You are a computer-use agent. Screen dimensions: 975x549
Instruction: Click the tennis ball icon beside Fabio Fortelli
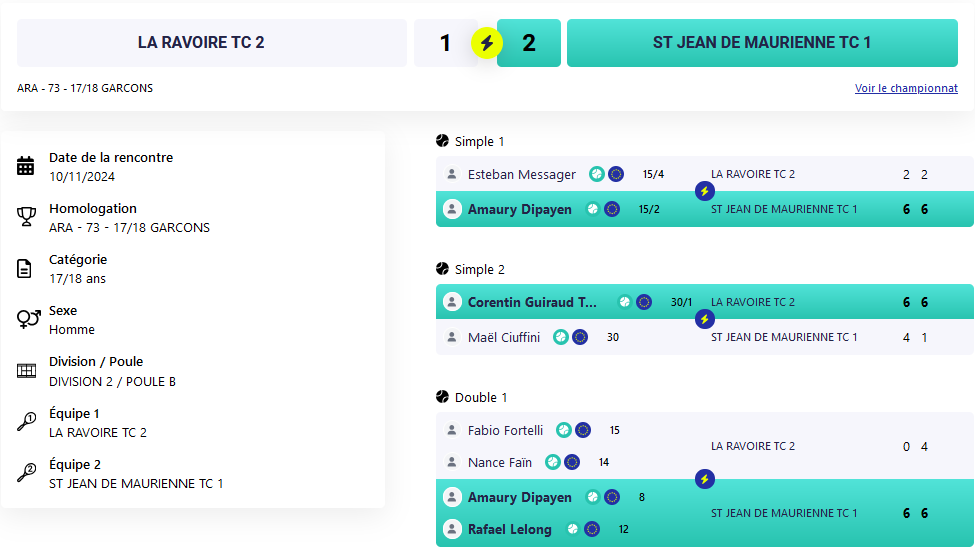pos(564,430)
